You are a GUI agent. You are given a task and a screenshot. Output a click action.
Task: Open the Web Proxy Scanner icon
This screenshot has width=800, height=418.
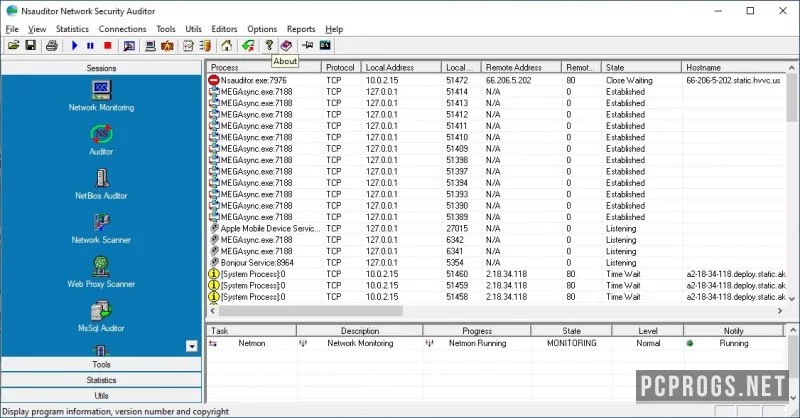click(101, 273)
